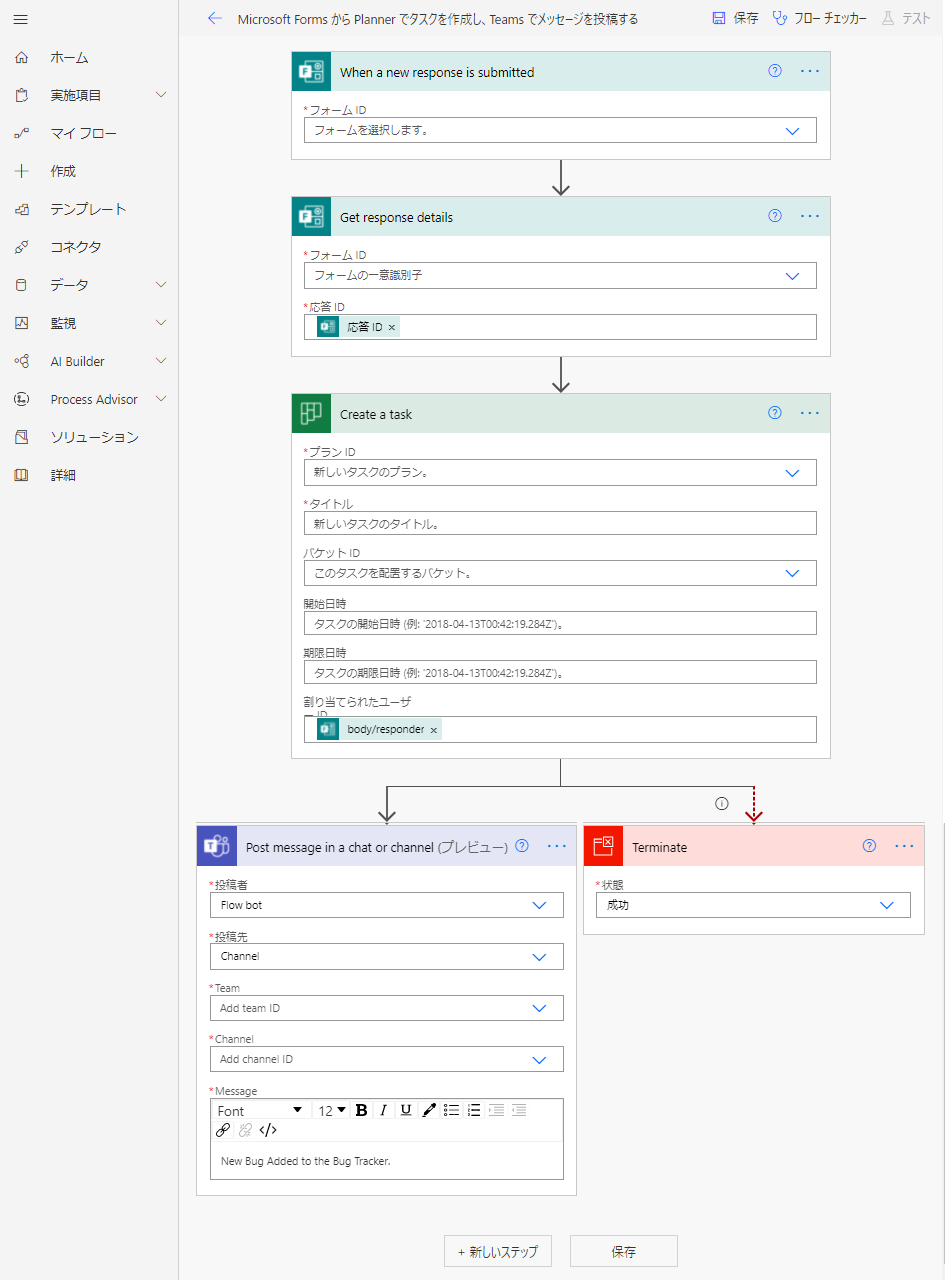The height and width of the screenshot is (1281, 946).
Task: Open ellipsis menu on Post message card
Action: [557, 846]
